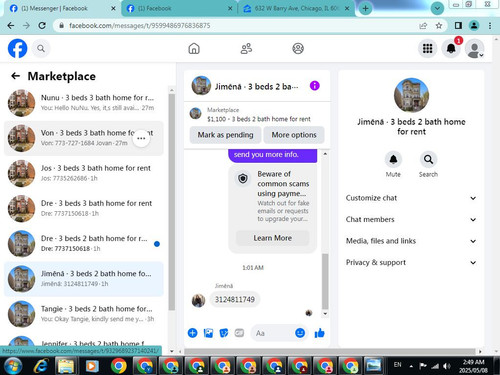Choose a GIF icon in composer
Viewport: 500px width, 375px height.
[239, 333]
